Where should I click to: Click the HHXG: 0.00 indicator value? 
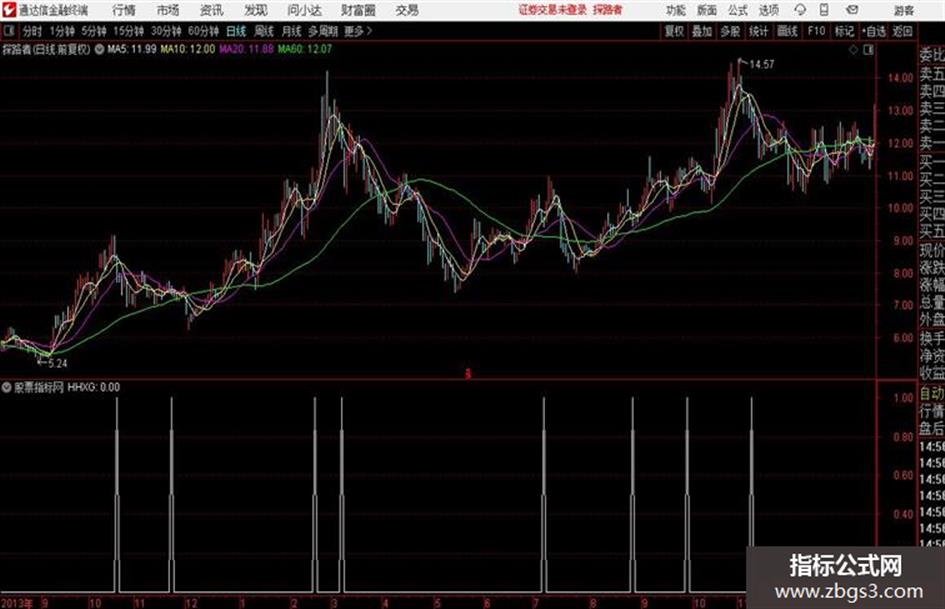[x=93, y=387]
